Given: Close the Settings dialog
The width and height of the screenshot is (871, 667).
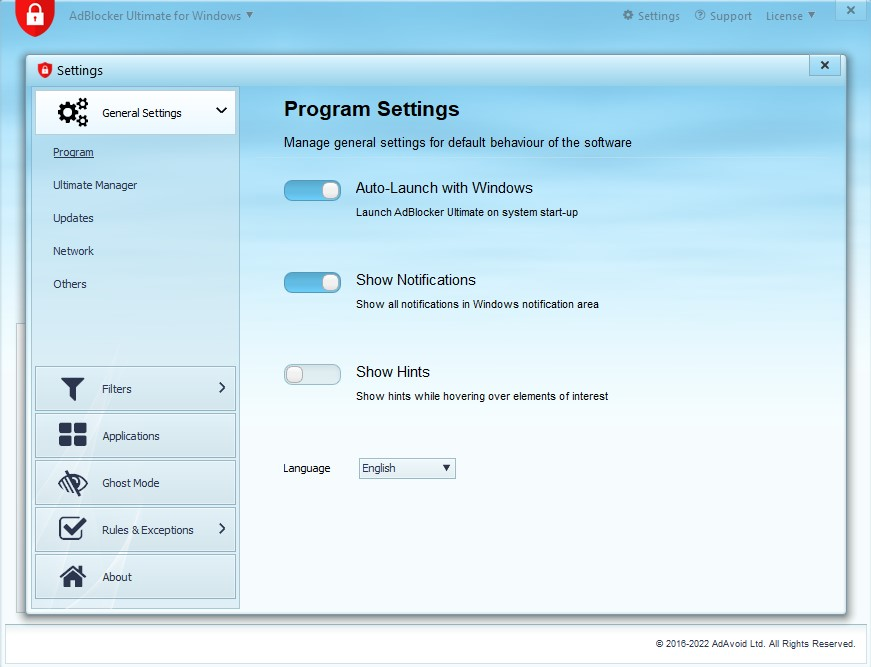Looking at the screenshot, I should [x=825, y=66].
